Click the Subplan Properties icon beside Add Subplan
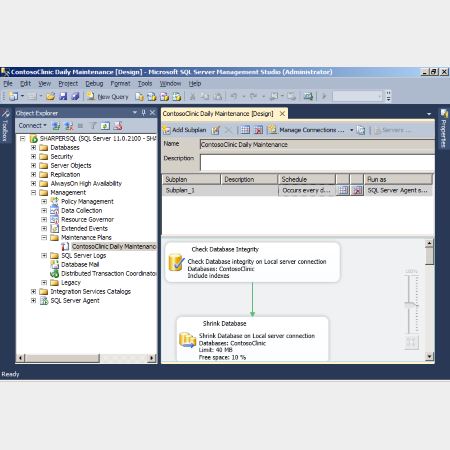This screenshot has height=450, width=450. coord(216,130)
